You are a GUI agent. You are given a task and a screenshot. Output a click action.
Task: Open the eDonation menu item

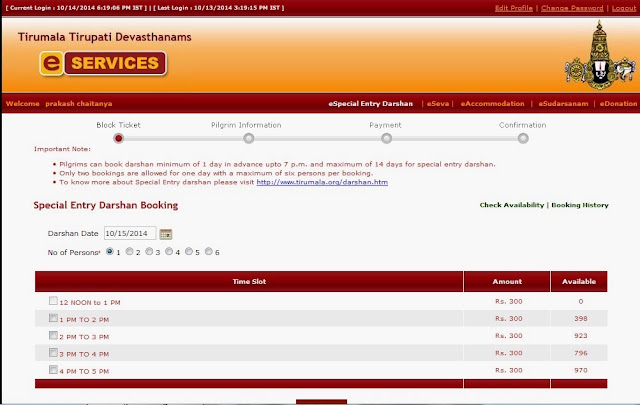(618, 104)
